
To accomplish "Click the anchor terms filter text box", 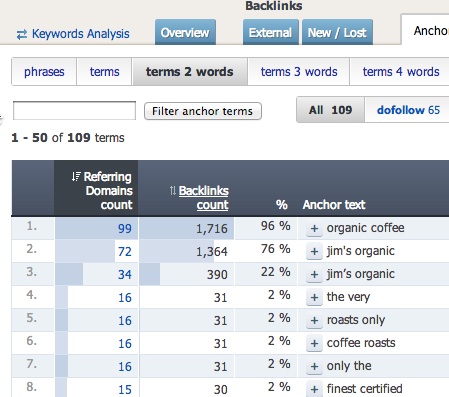I will coord(74,110).
